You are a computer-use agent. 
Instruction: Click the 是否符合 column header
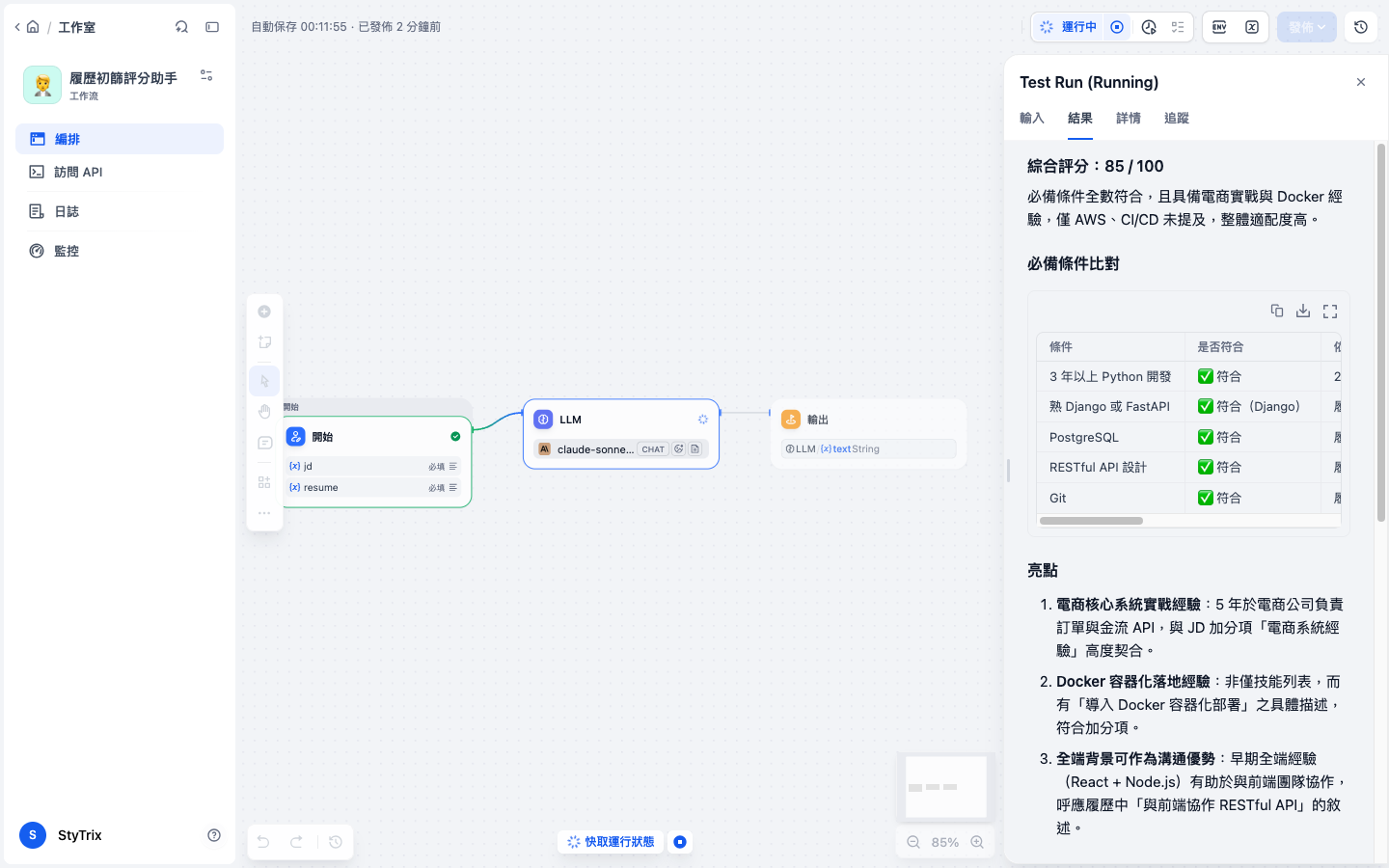click(x=1252, y=346)
